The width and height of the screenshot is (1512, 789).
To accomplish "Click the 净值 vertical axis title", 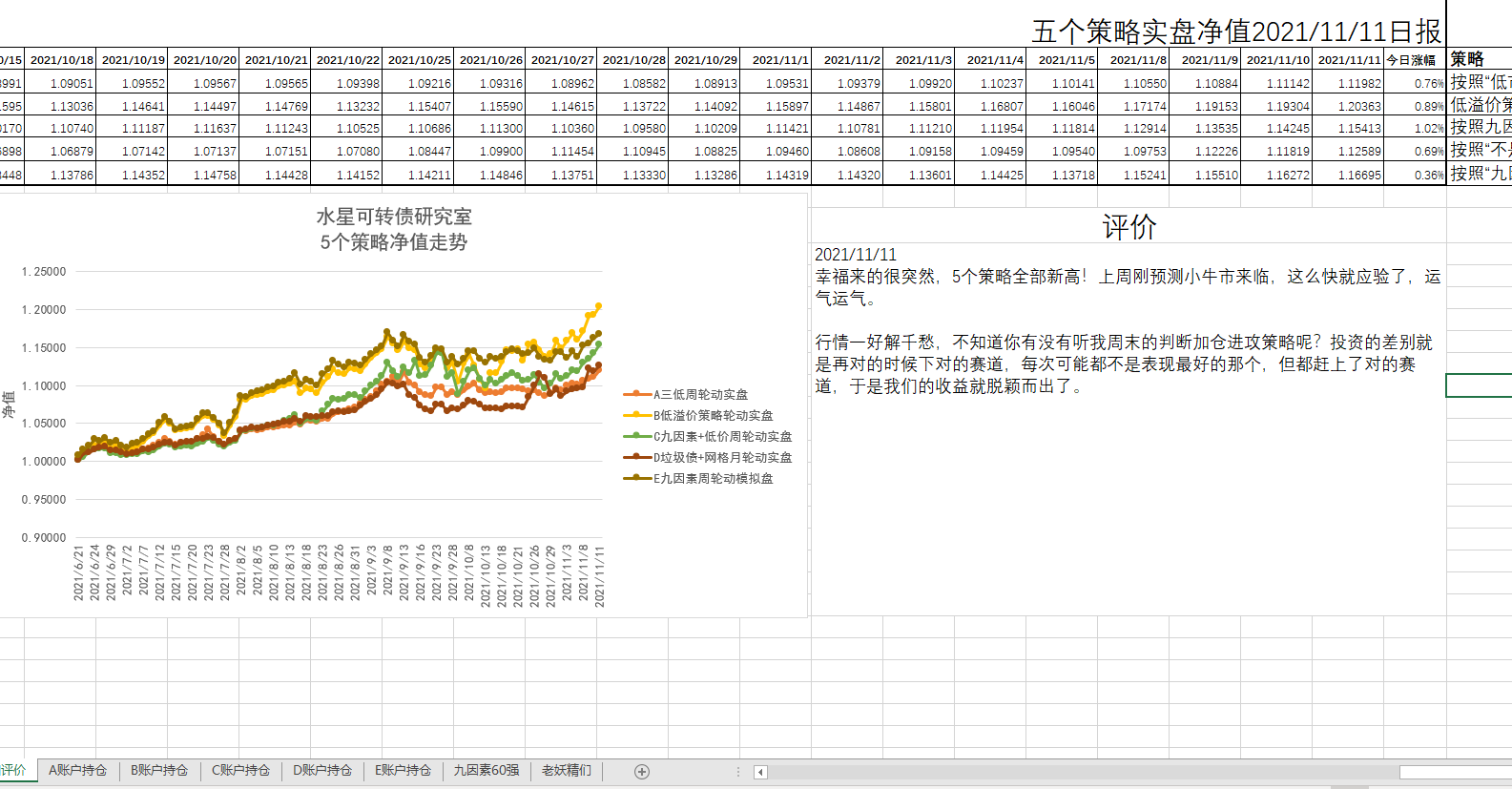I will [x=9, y=405].
